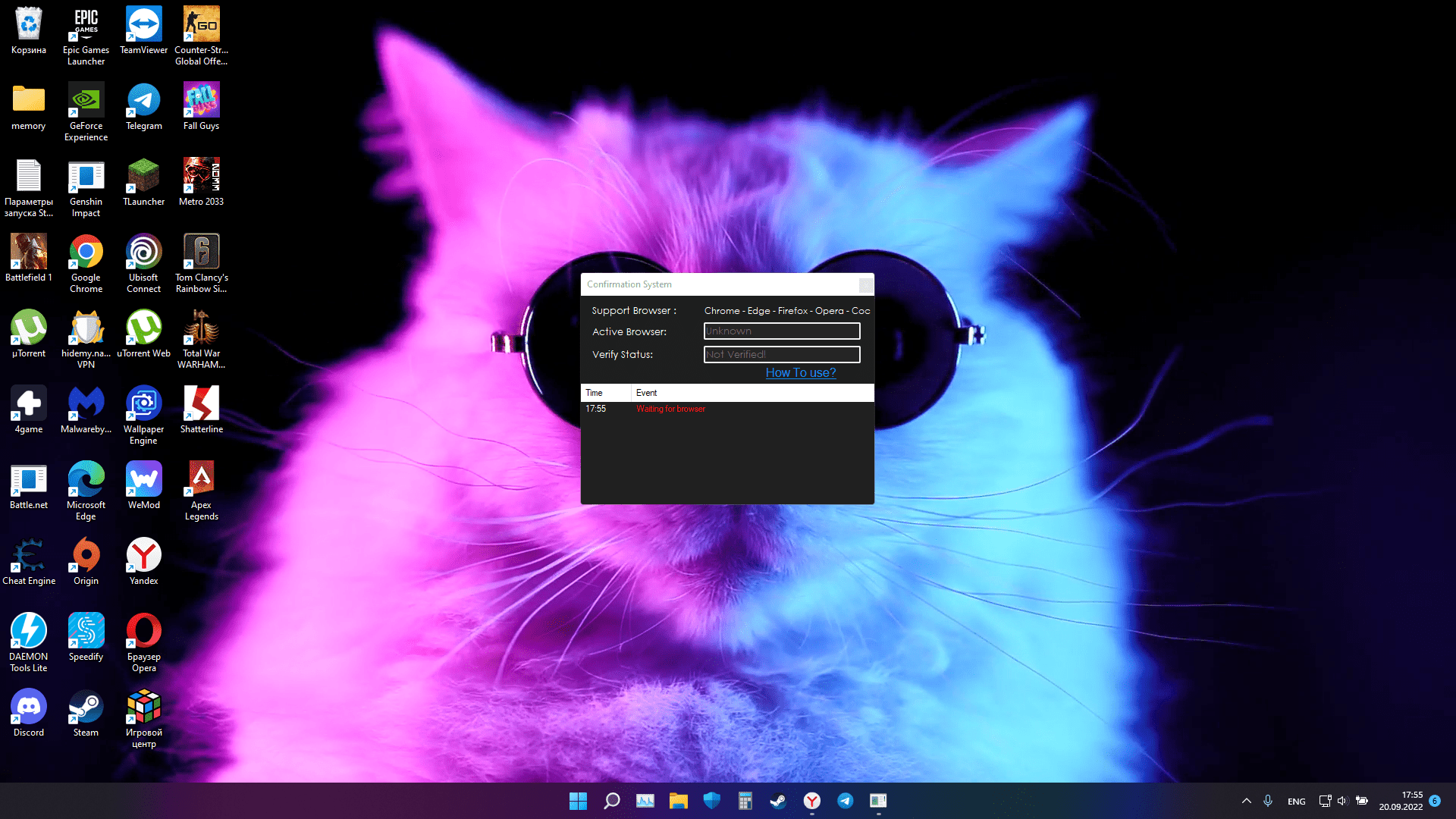Open Telegram from the taskbar
1456x819 pixels.
845,801
